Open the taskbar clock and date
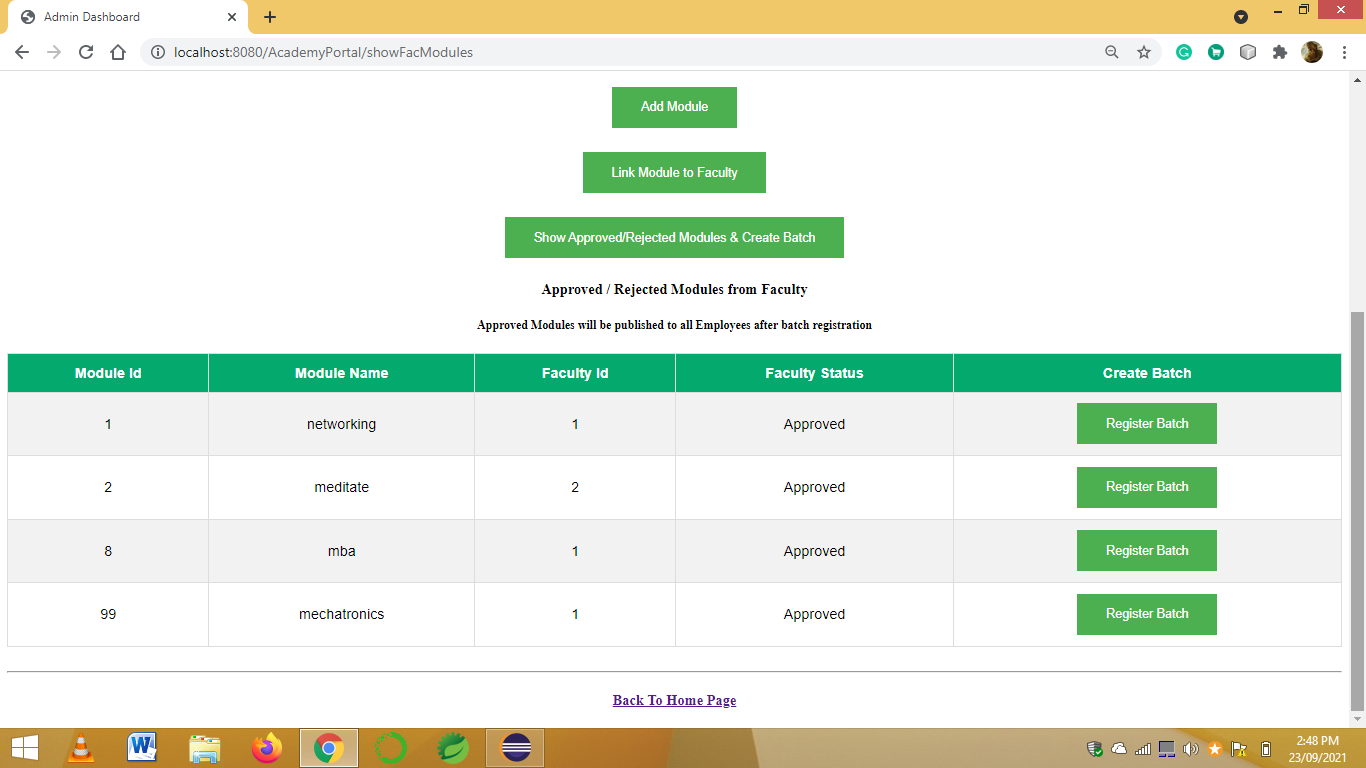The height and width of the screenshot is (768, 1366). [x=1317, y=749]
